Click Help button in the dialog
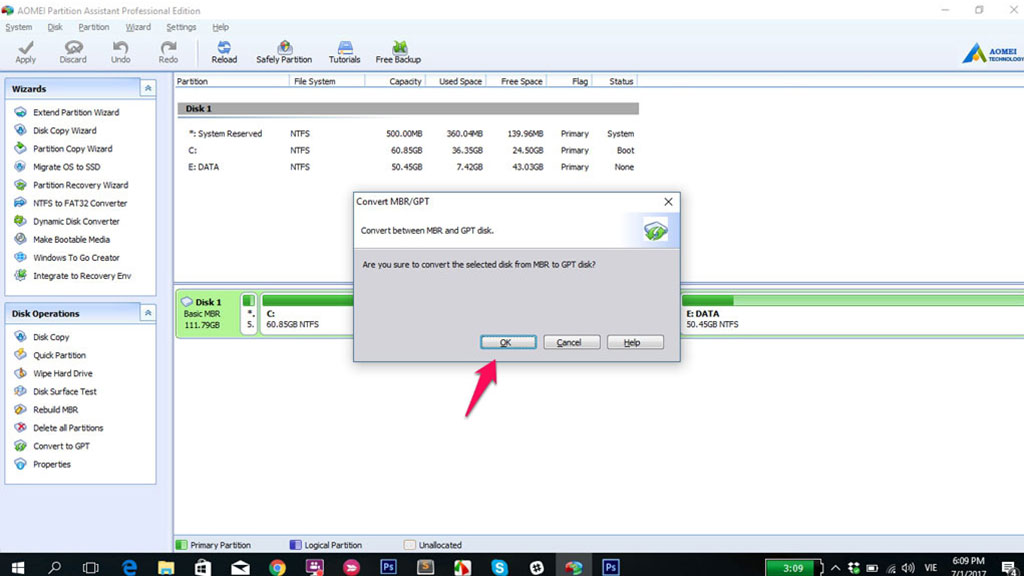This screenshot has height=576, width=1024. [x=635, y=342]
